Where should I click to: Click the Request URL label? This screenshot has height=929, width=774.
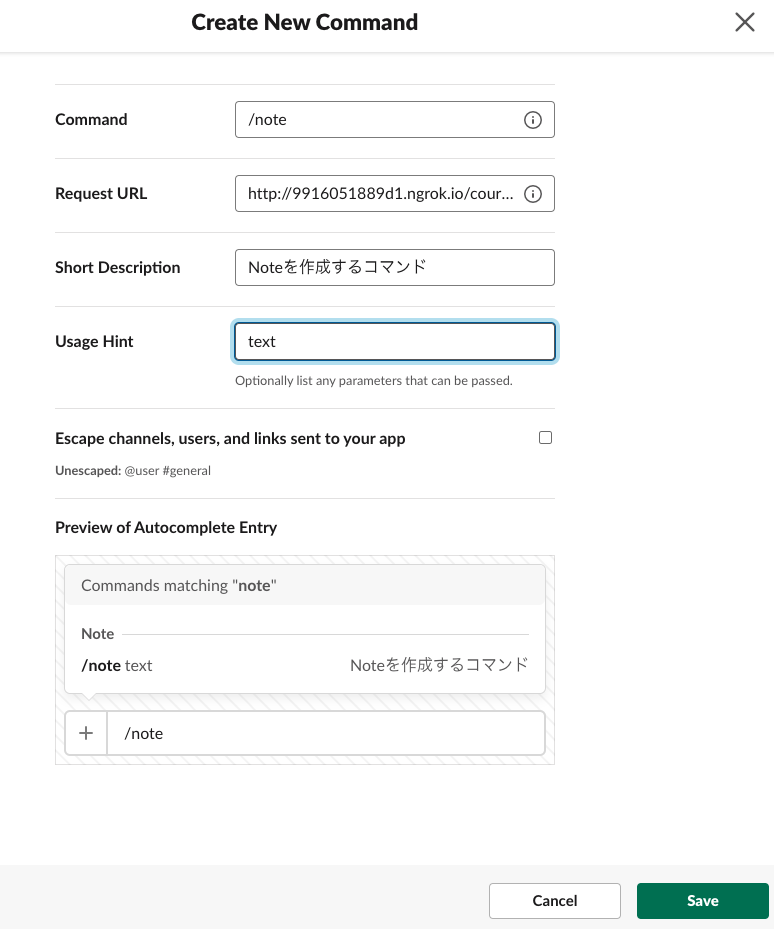(x=101, y=194)
